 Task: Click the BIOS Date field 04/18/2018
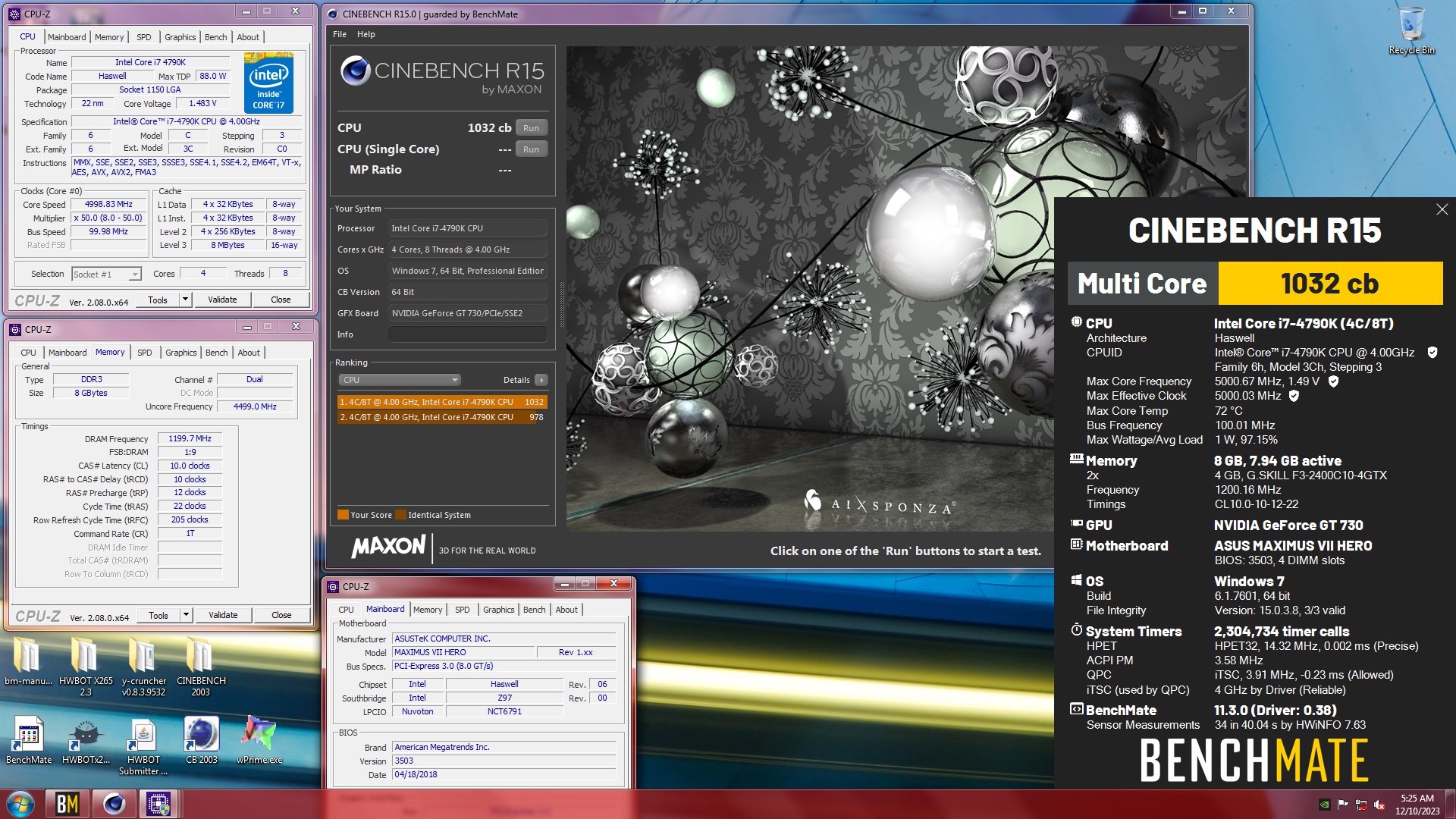pyautogui.click(x=504, y=774)
